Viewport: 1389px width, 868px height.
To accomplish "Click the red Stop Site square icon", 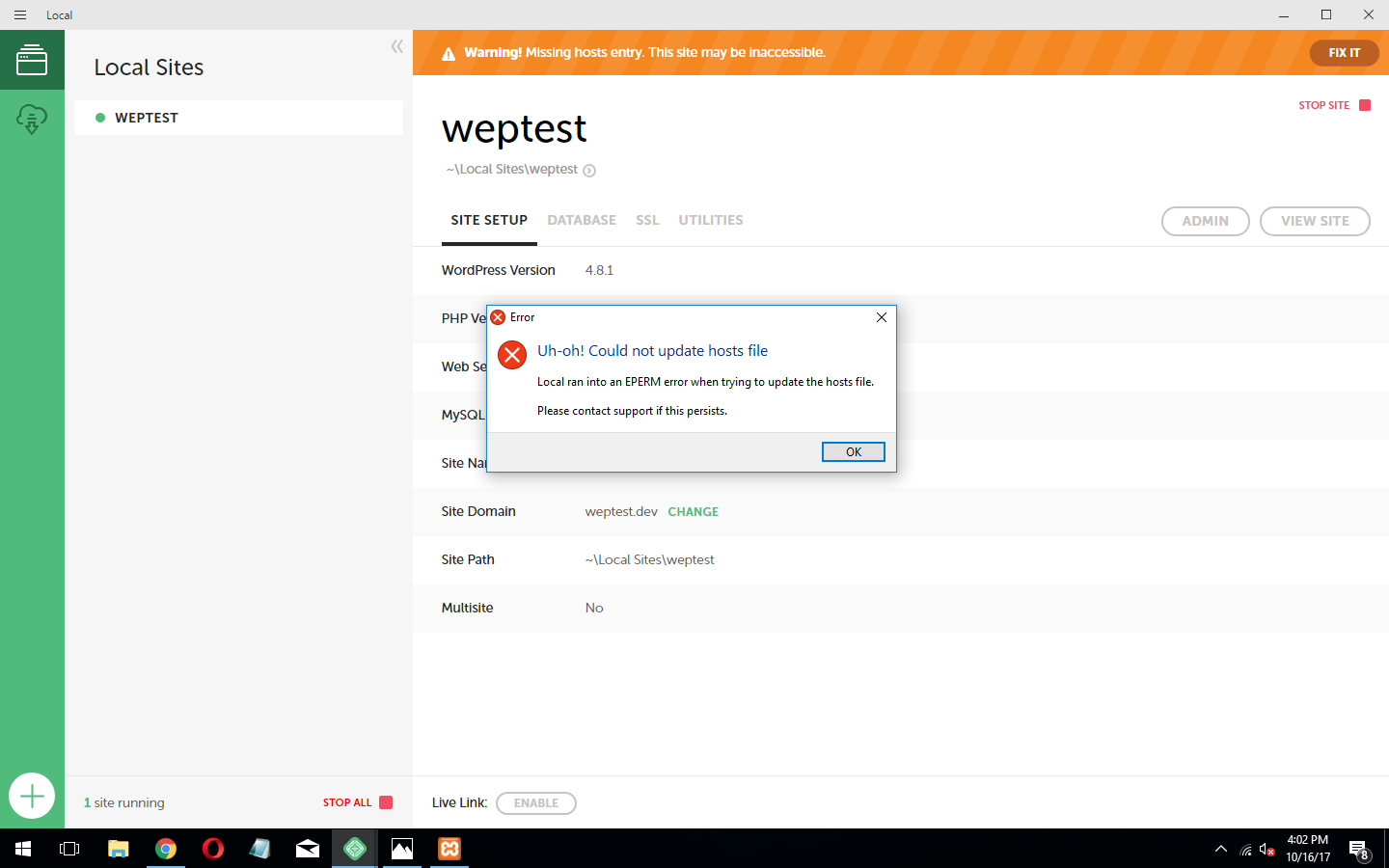I will (1365, 105).
